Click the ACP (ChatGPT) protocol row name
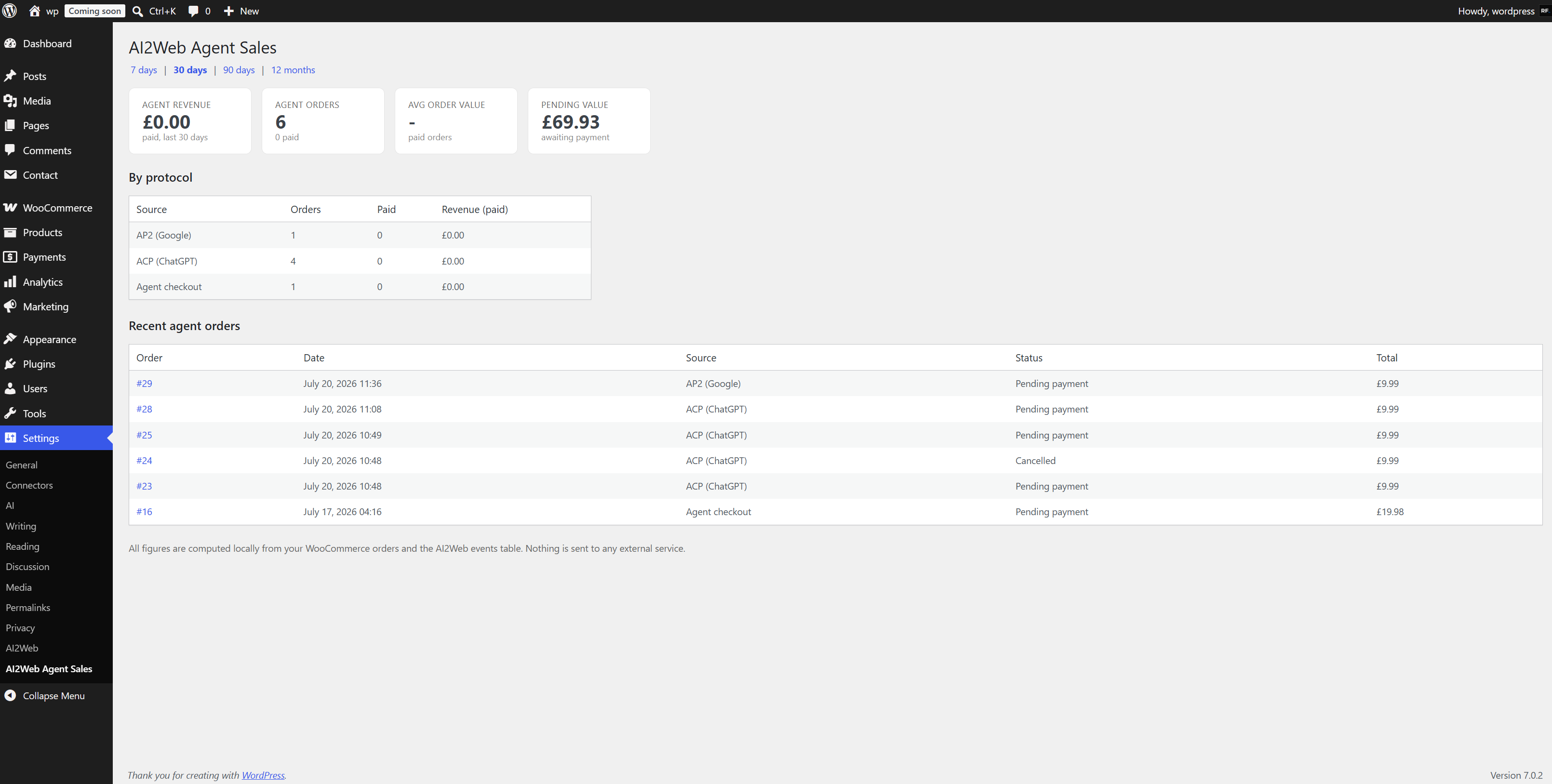 click(x=167, y=261)
